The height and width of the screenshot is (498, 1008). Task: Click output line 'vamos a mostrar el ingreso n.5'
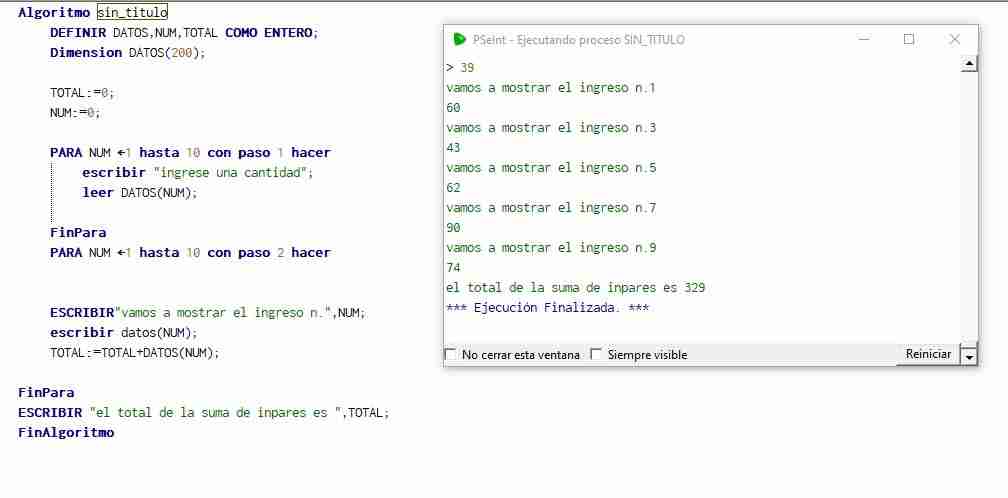[x=551, y=168]
